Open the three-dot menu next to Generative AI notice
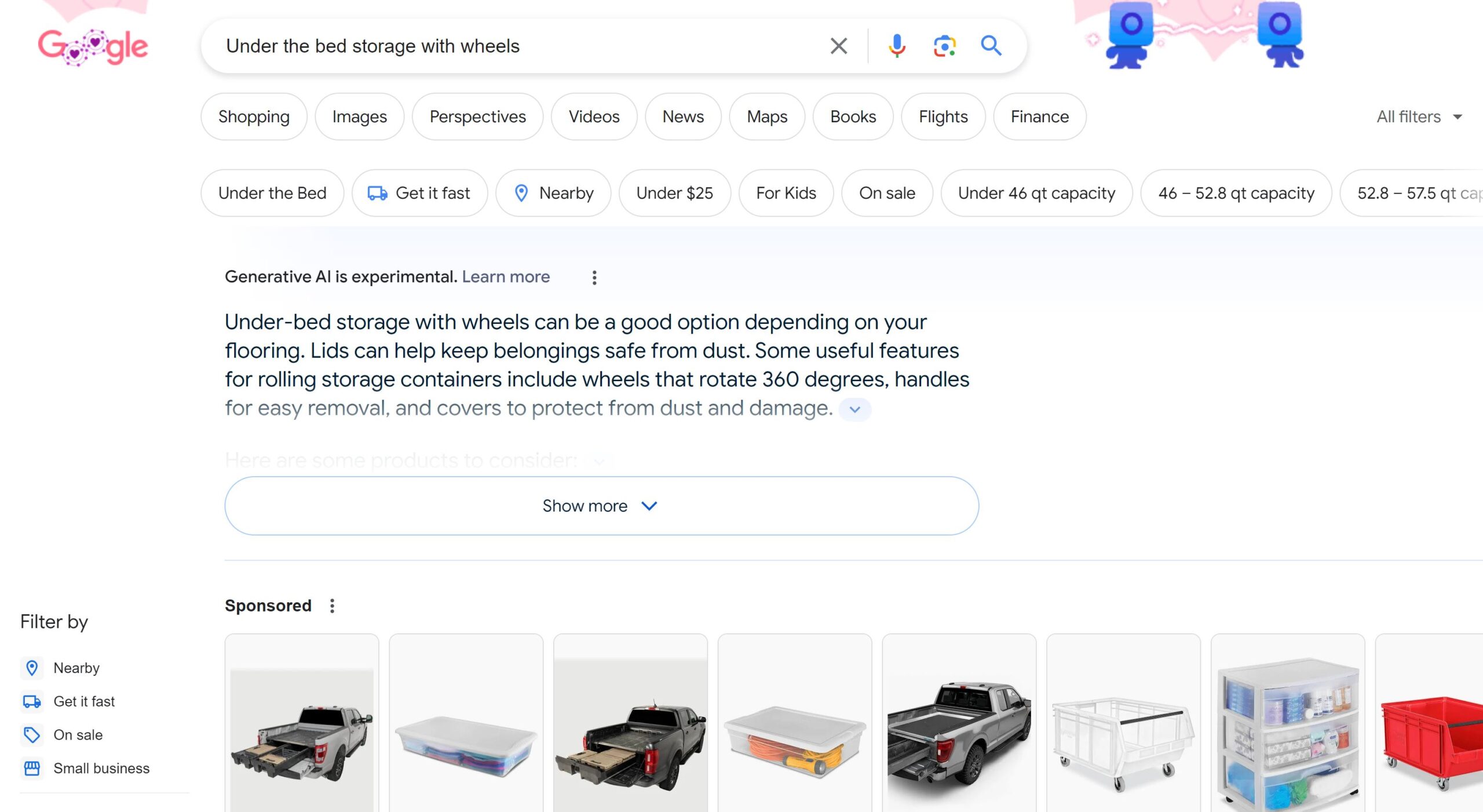The image size is (1483, 812). [x=594, y=277]
